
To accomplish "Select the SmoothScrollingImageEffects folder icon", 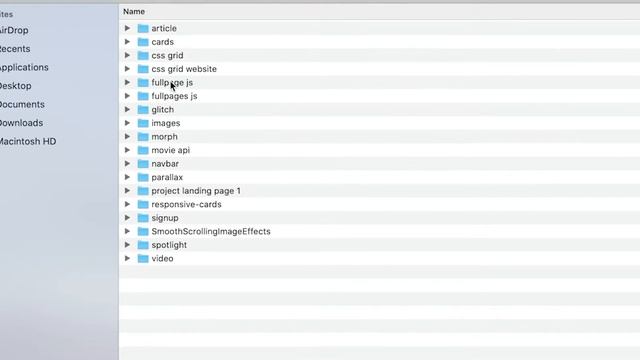I will (143, 231).
